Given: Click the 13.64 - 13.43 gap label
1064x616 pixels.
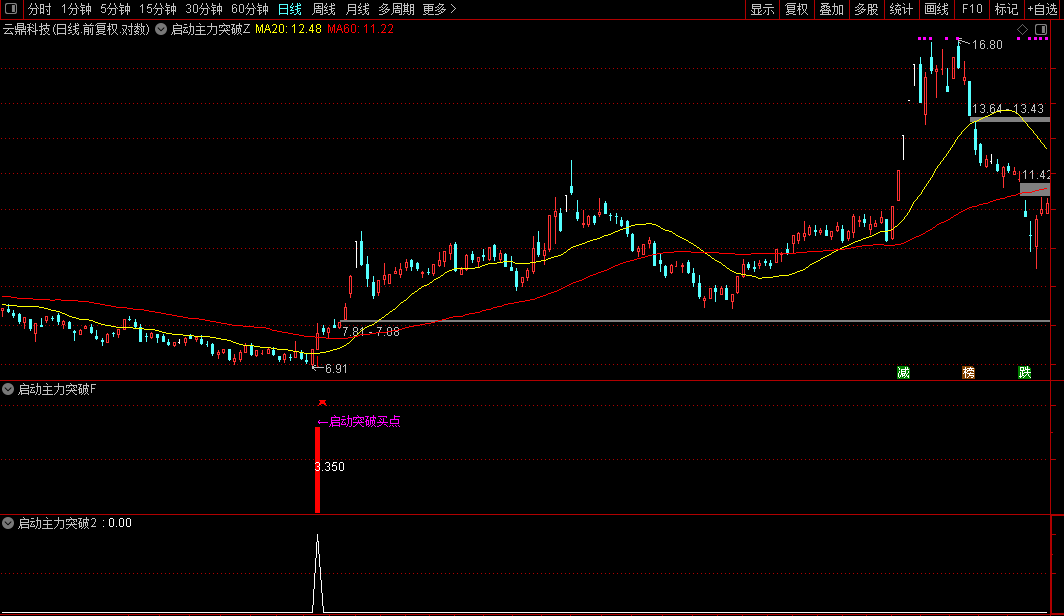Looking at the screenshot, I should point(1008,109).
